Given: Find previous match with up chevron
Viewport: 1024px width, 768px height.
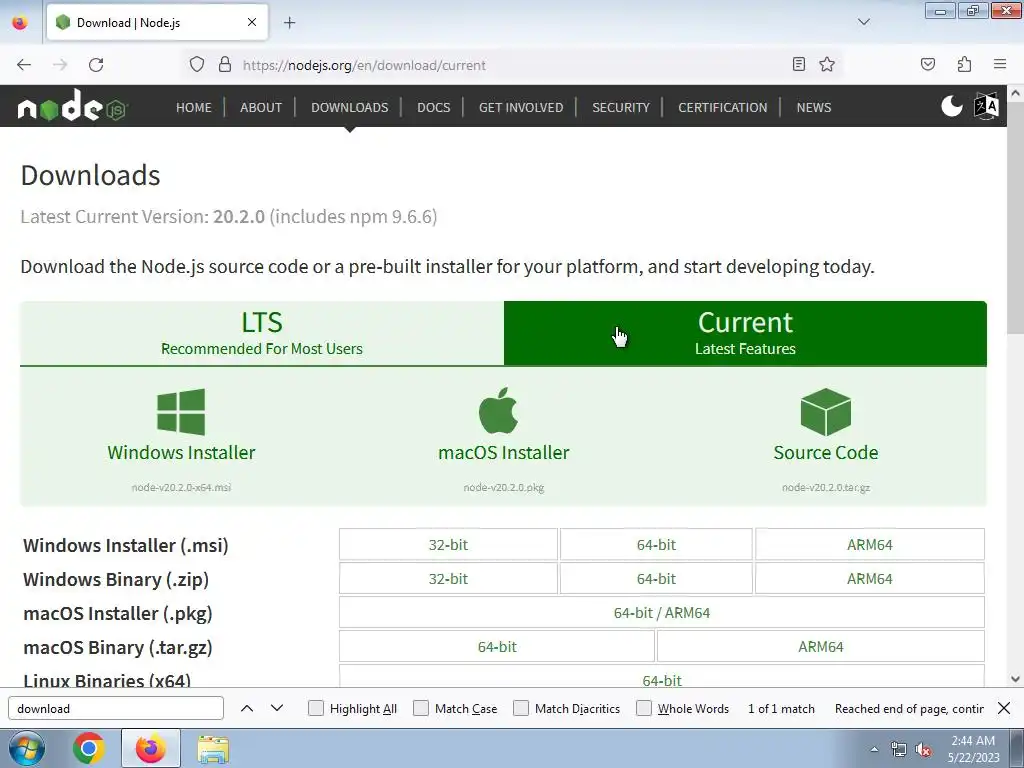Looking at the screenshot, I should (247, 708).
